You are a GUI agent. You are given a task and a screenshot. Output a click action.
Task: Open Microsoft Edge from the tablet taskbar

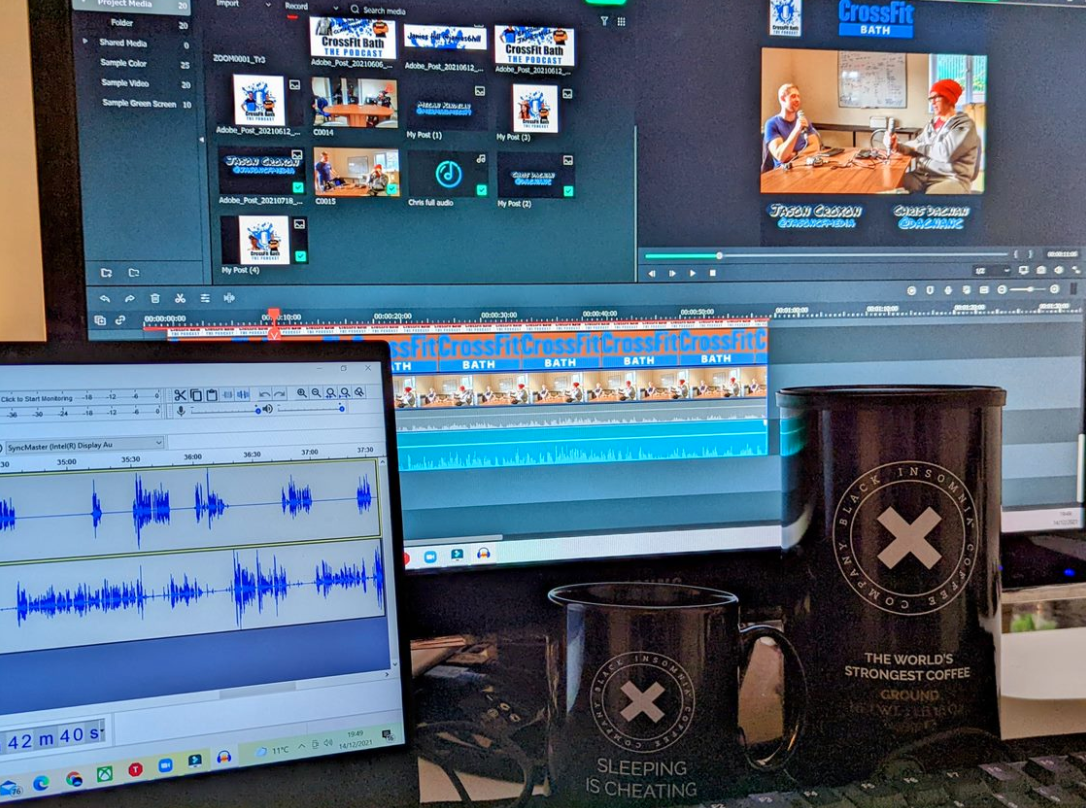pyautogui.click(x=41, y=782)
